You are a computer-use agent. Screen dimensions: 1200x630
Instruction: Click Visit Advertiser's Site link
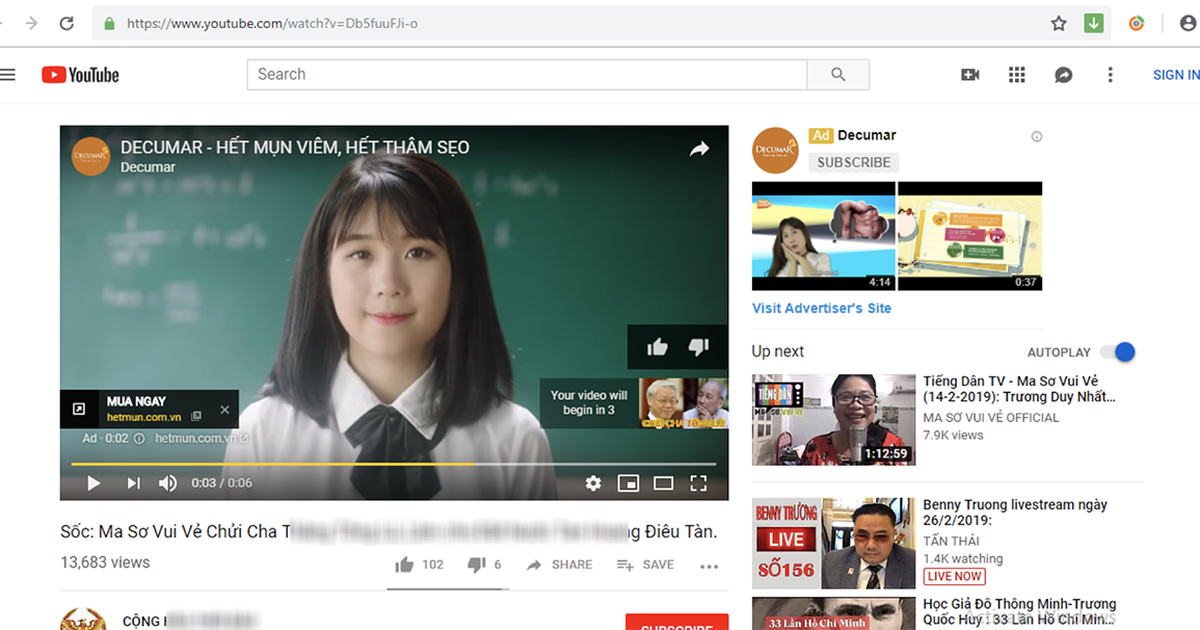point(821,308)
